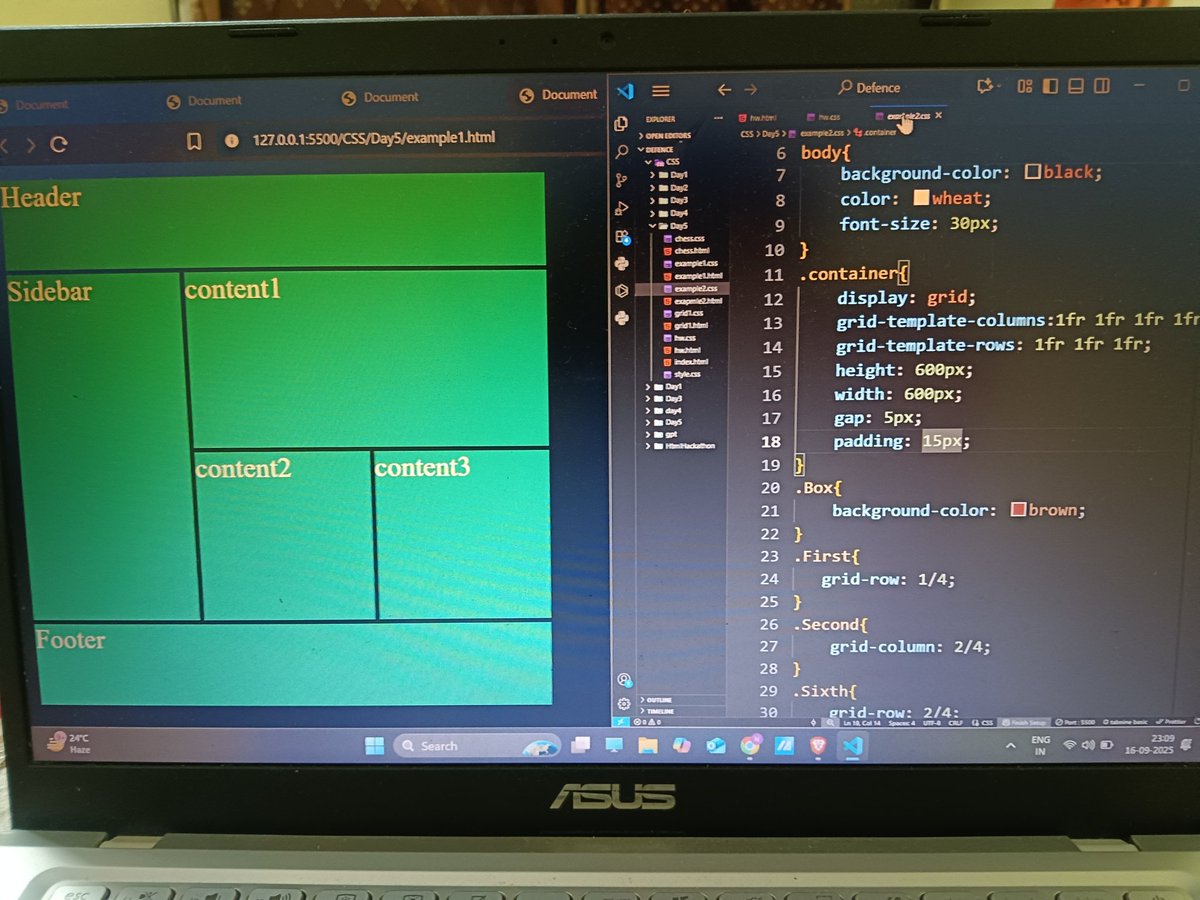Open example1.css in the Explorer tree
This screenshot has width=1200, height=900.
pos(690,263)
